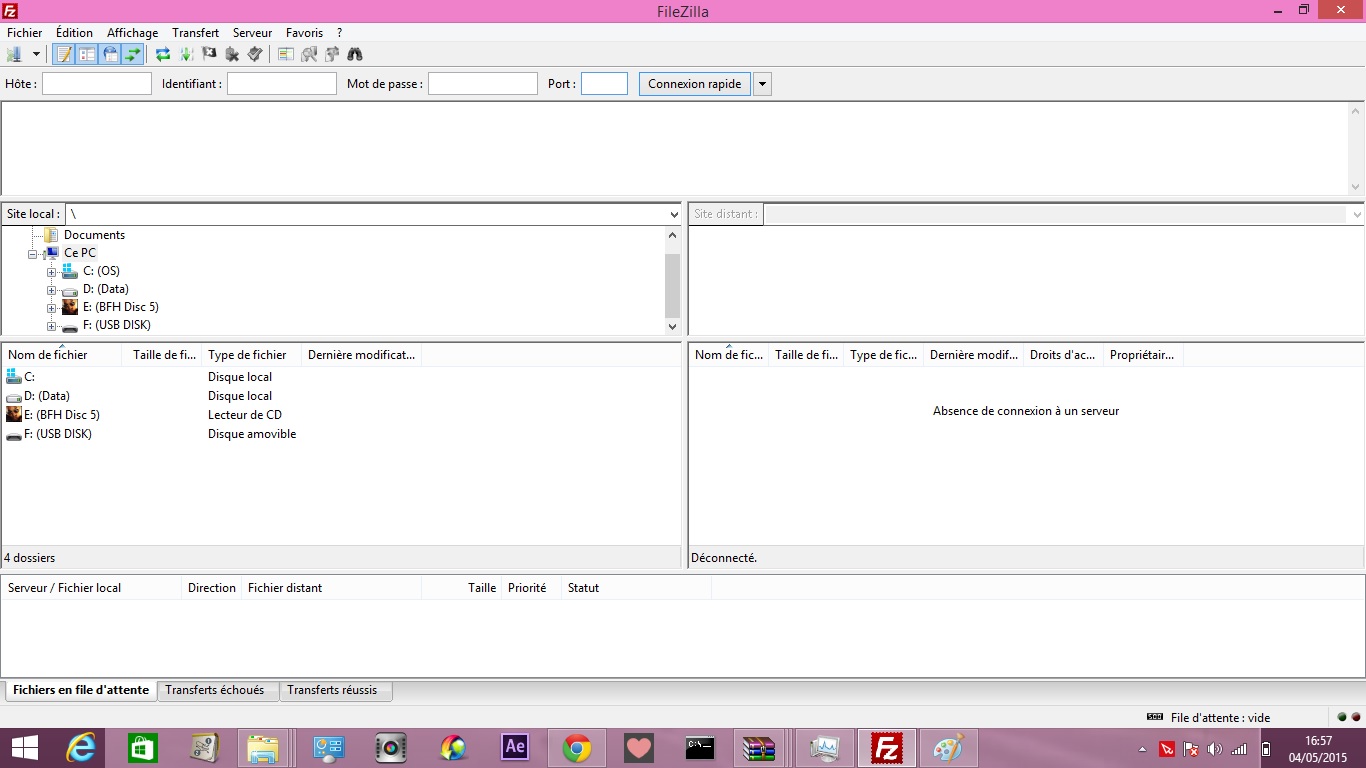Click the queue status icon beside File d'attente

point(1155,717)
